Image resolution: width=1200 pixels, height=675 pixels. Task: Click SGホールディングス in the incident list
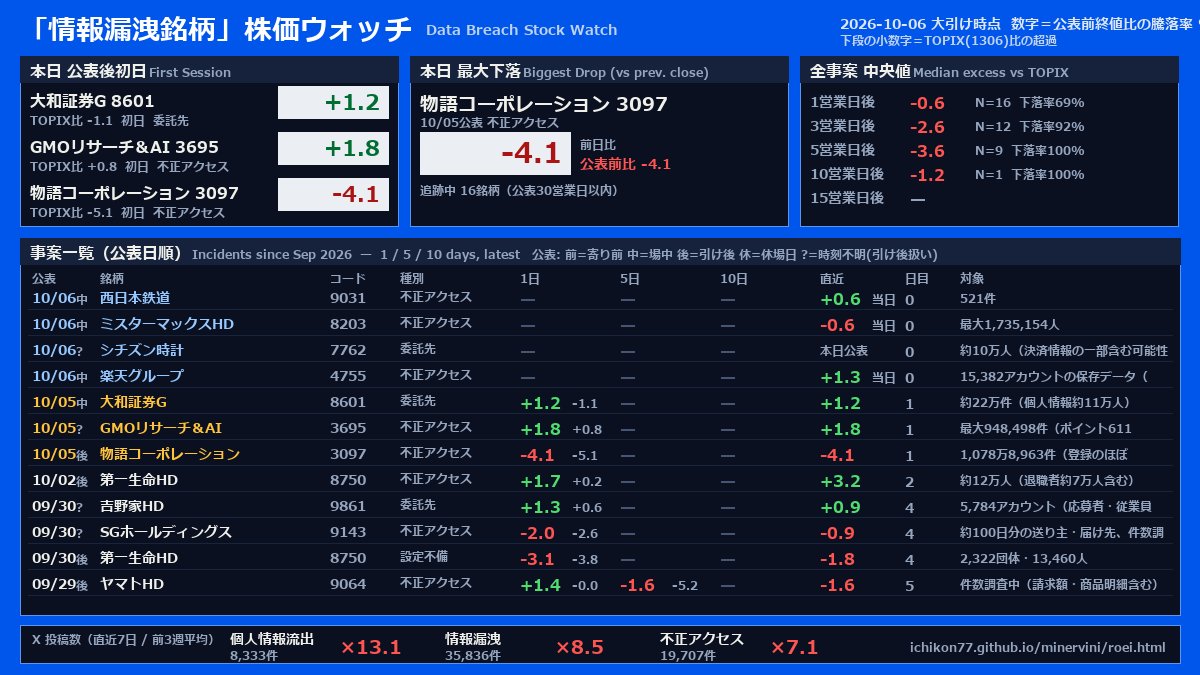point(166,532)
